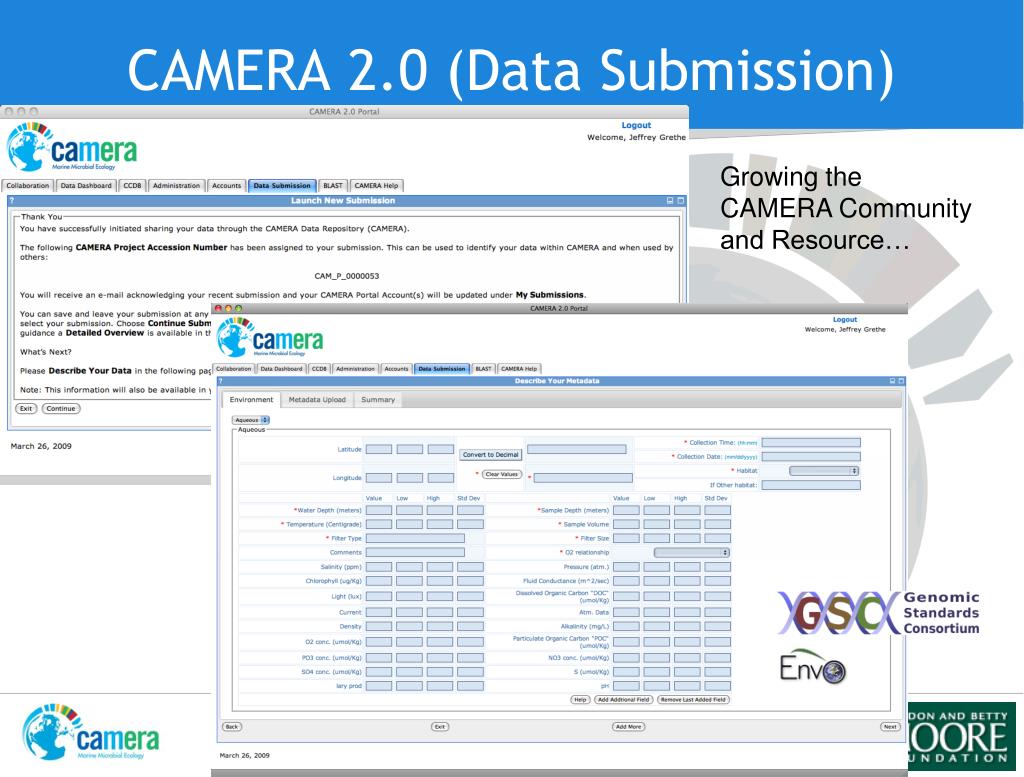Open the Collaboration tab in the front window

233,369
